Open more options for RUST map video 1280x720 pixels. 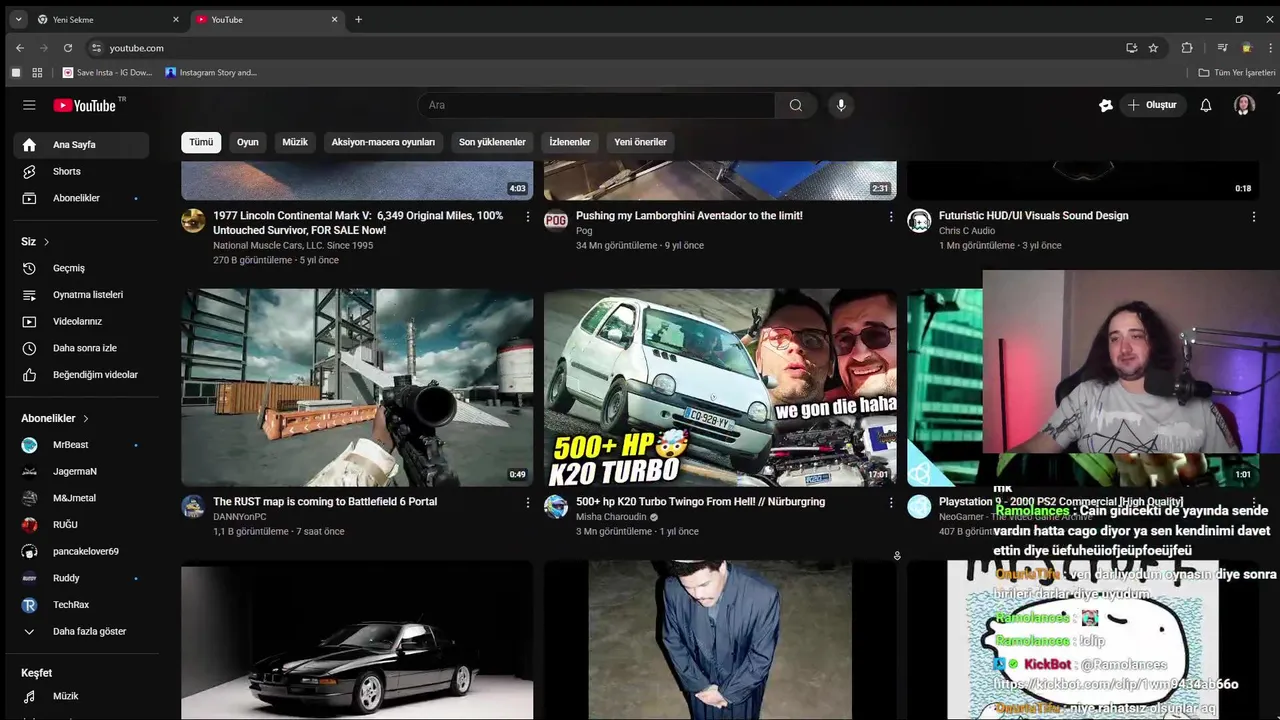click(528, 503)
